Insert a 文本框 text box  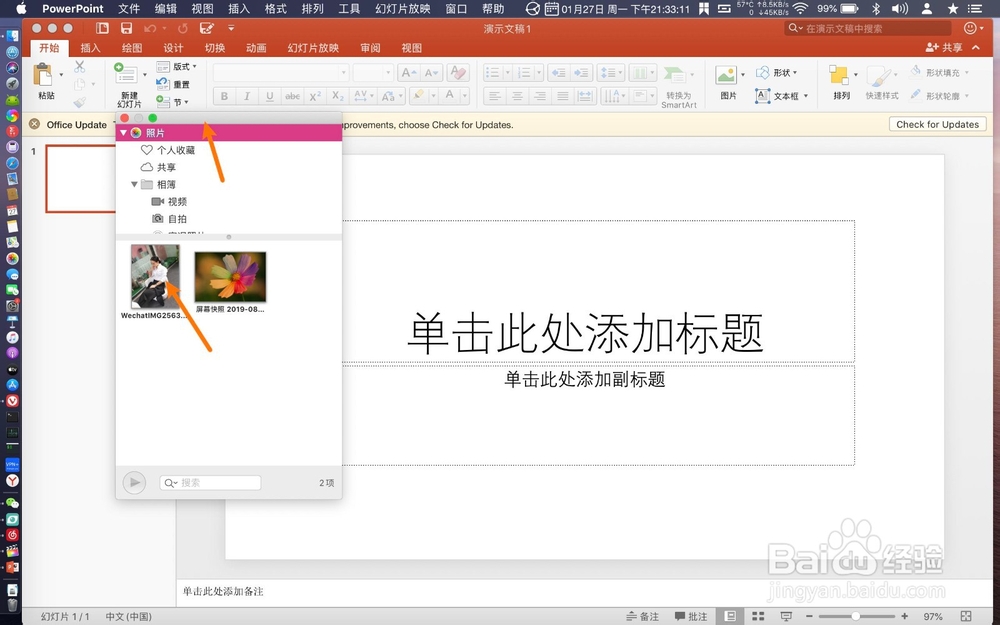[781, 95]
